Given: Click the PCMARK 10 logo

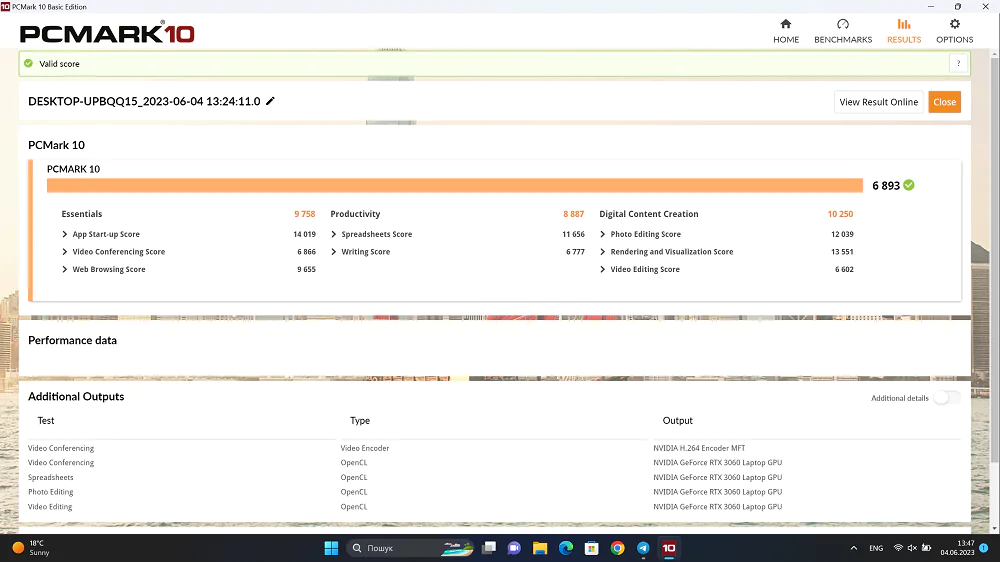Looking at the screenshot, I should point(107,33).
